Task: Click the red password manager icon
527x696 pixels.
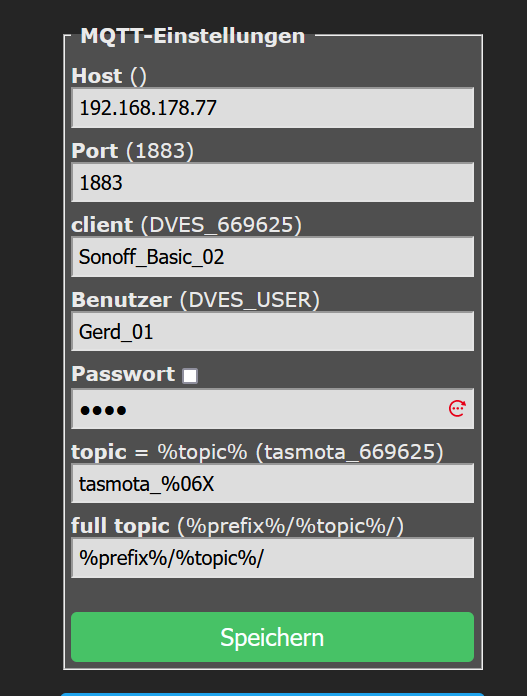Action: pyautogui.click(x=457, y=408)
